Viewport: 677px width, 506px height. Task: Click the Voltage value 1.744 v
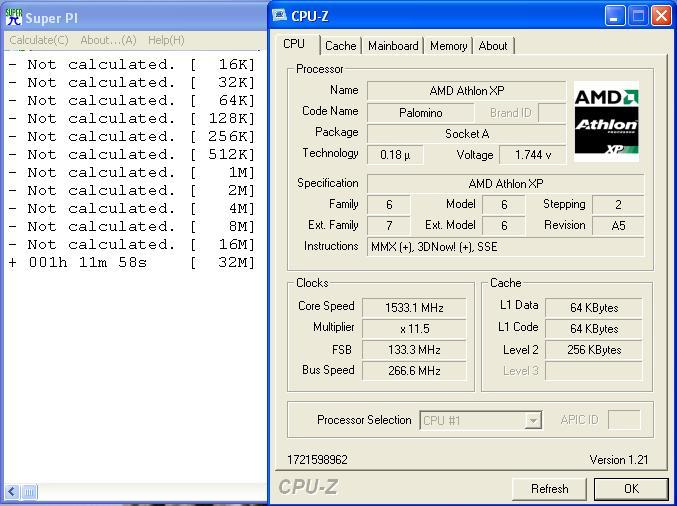tap(532, 155)
